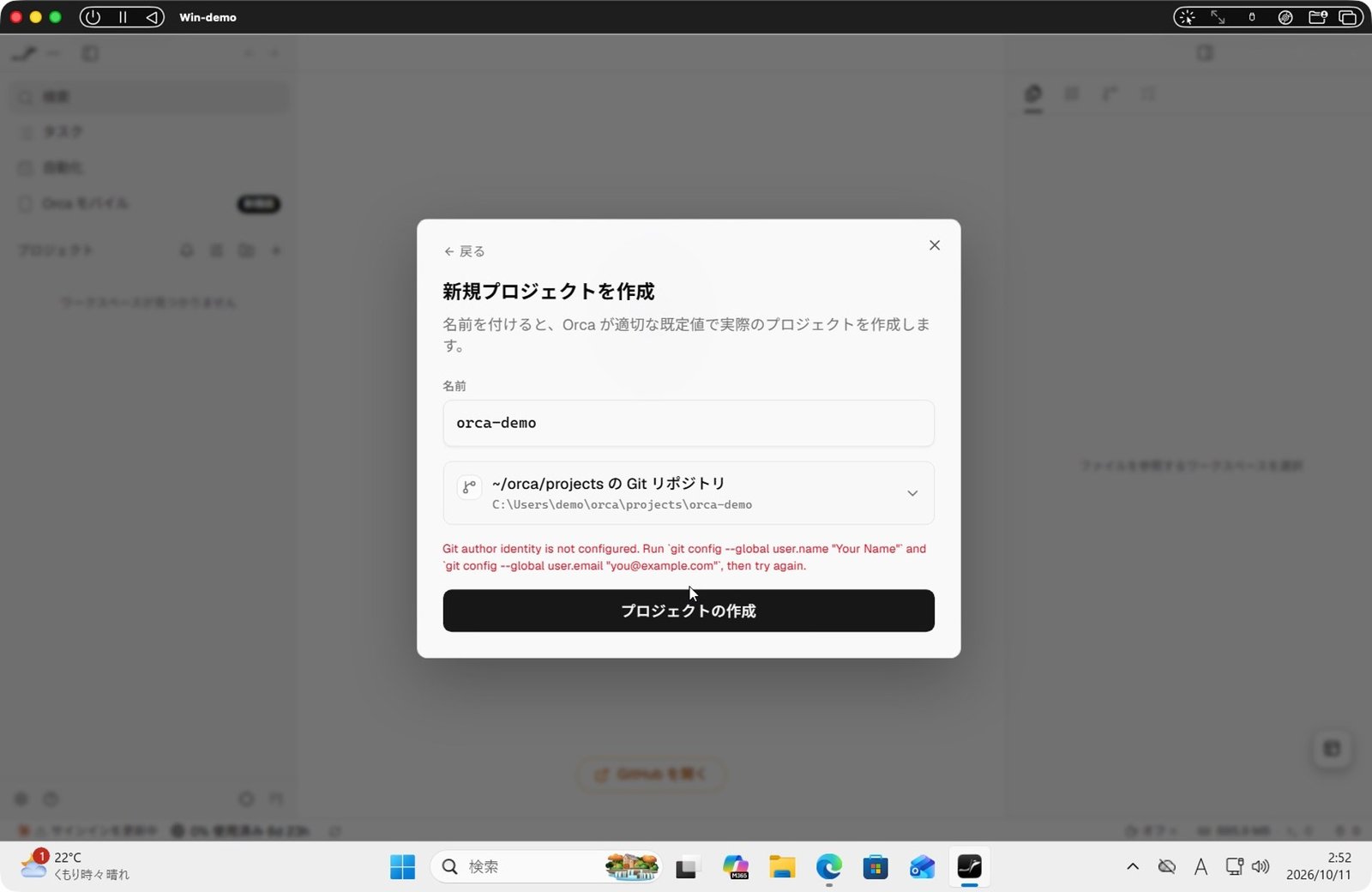Click the crossed-out cloud tray icon
Image resolution: width=1372 pixels, height=892 pixels.
click(x=1167, y=866)
